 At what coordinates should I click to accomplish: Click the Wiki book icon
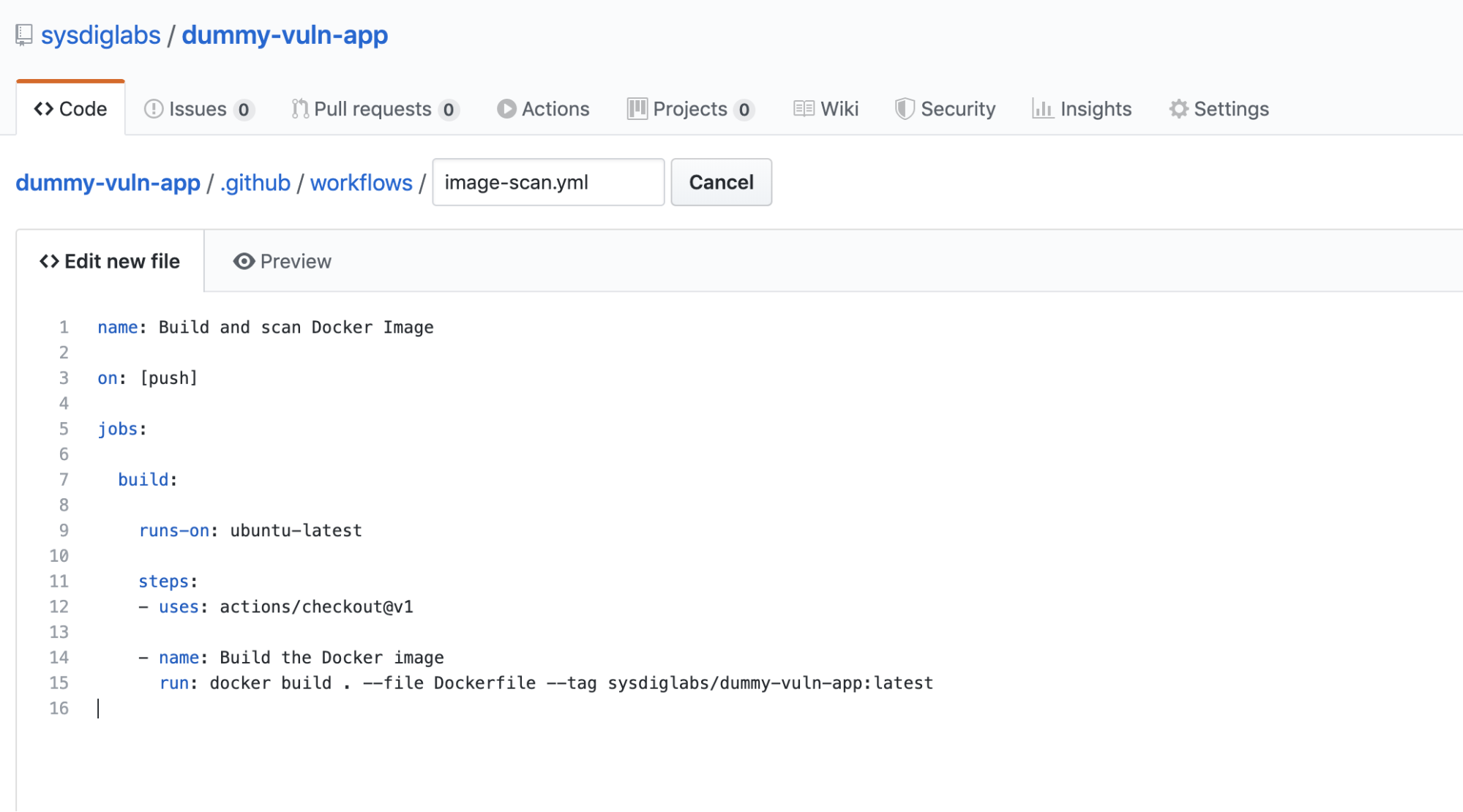(x=804, y=109)
